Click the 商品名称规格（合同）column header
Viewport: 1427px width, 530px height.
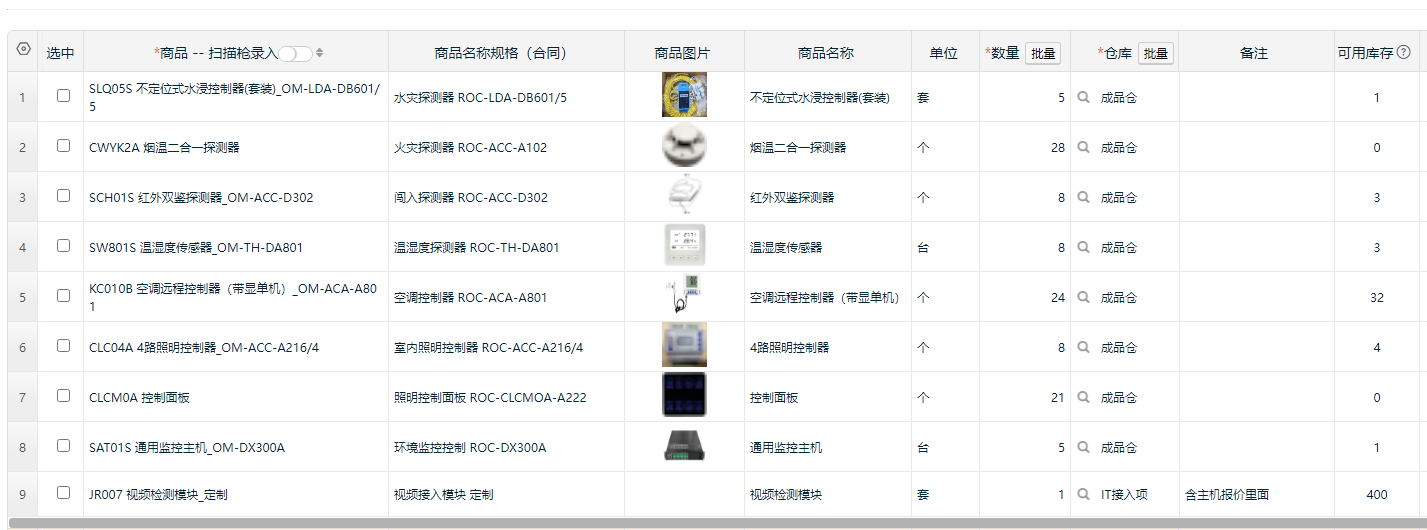[x=506, y=53]
